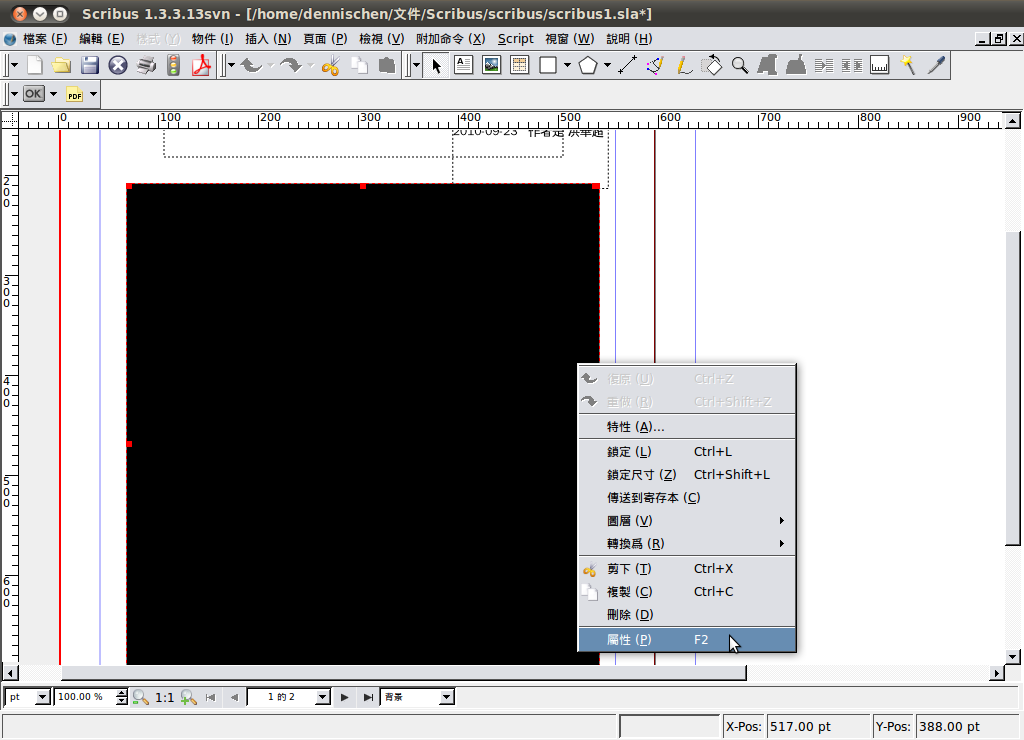Choose 鎖定 (L) in context menu
This screenshot has height=740, width=1024.
[x=687, y=451]
